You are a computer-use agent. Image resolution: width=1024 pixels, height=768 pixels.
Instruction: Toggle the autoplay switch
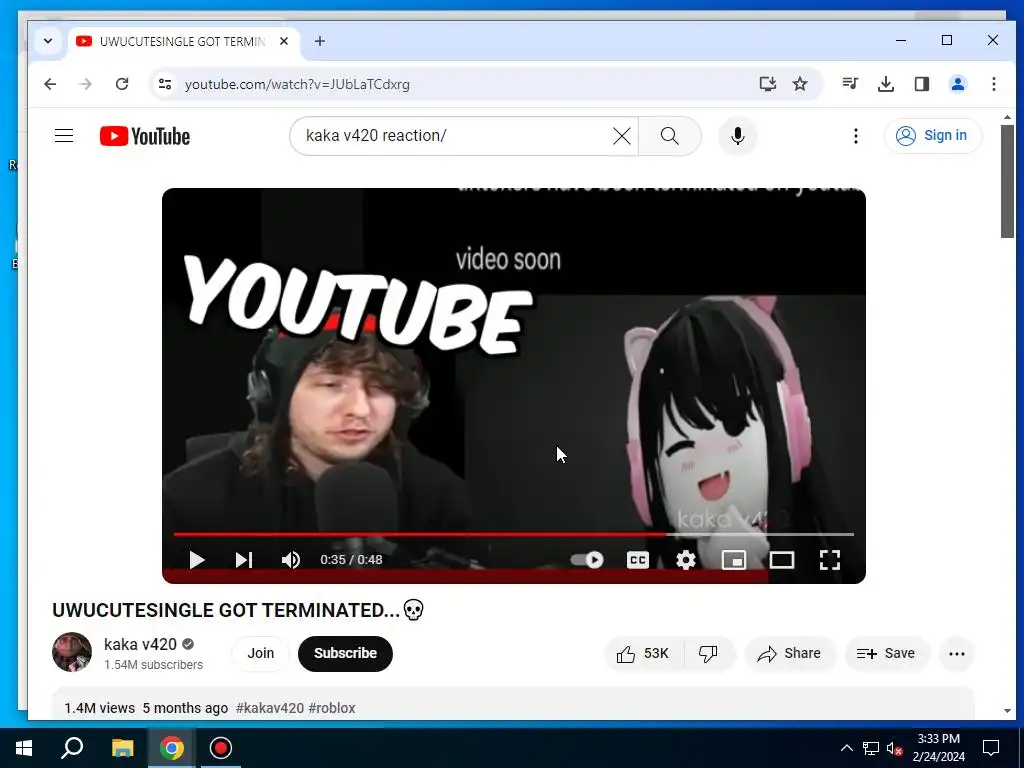(x=587, y=560)
